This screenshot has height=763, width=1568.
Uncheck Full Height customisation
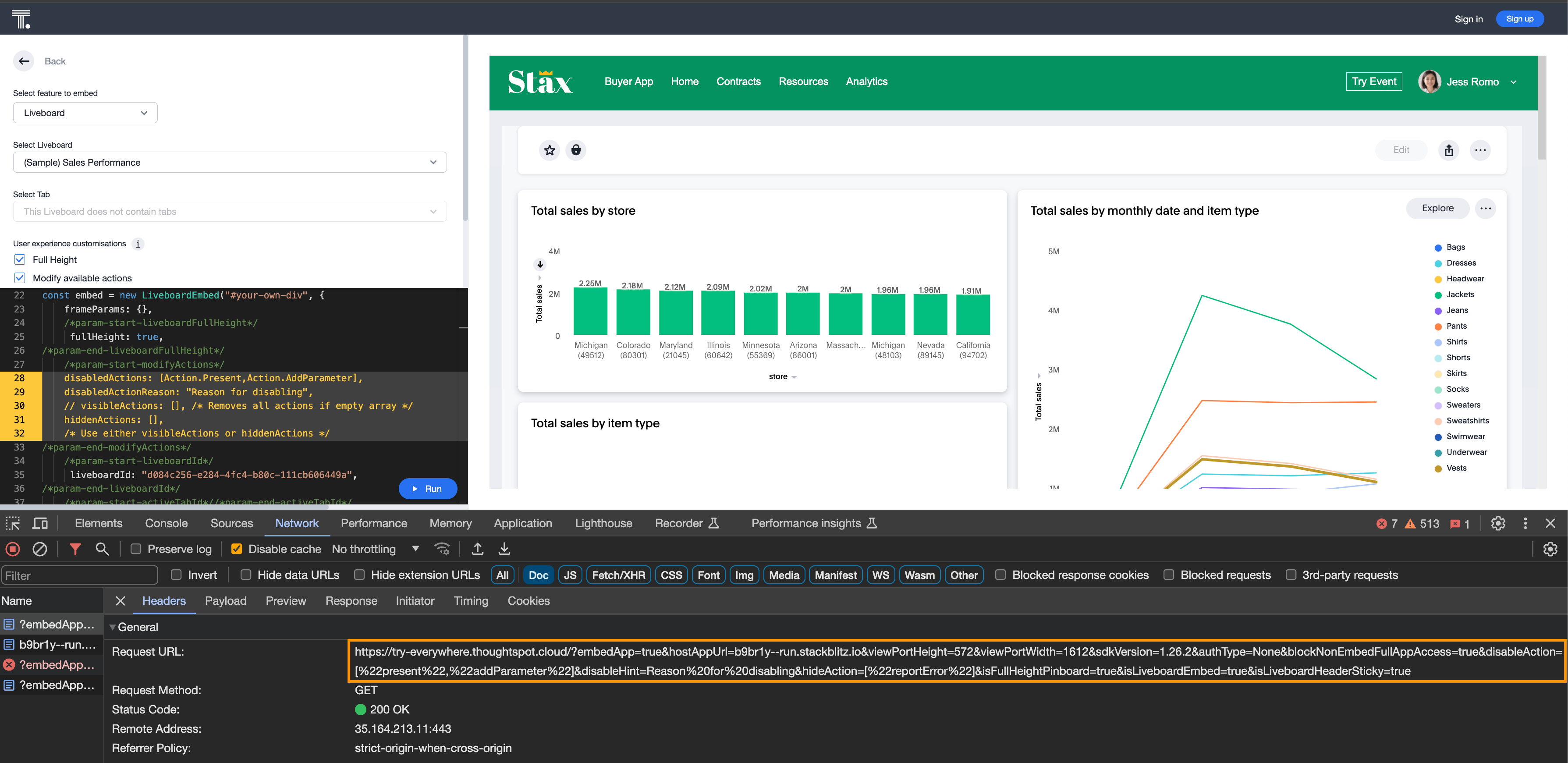(x=20, y=259)
